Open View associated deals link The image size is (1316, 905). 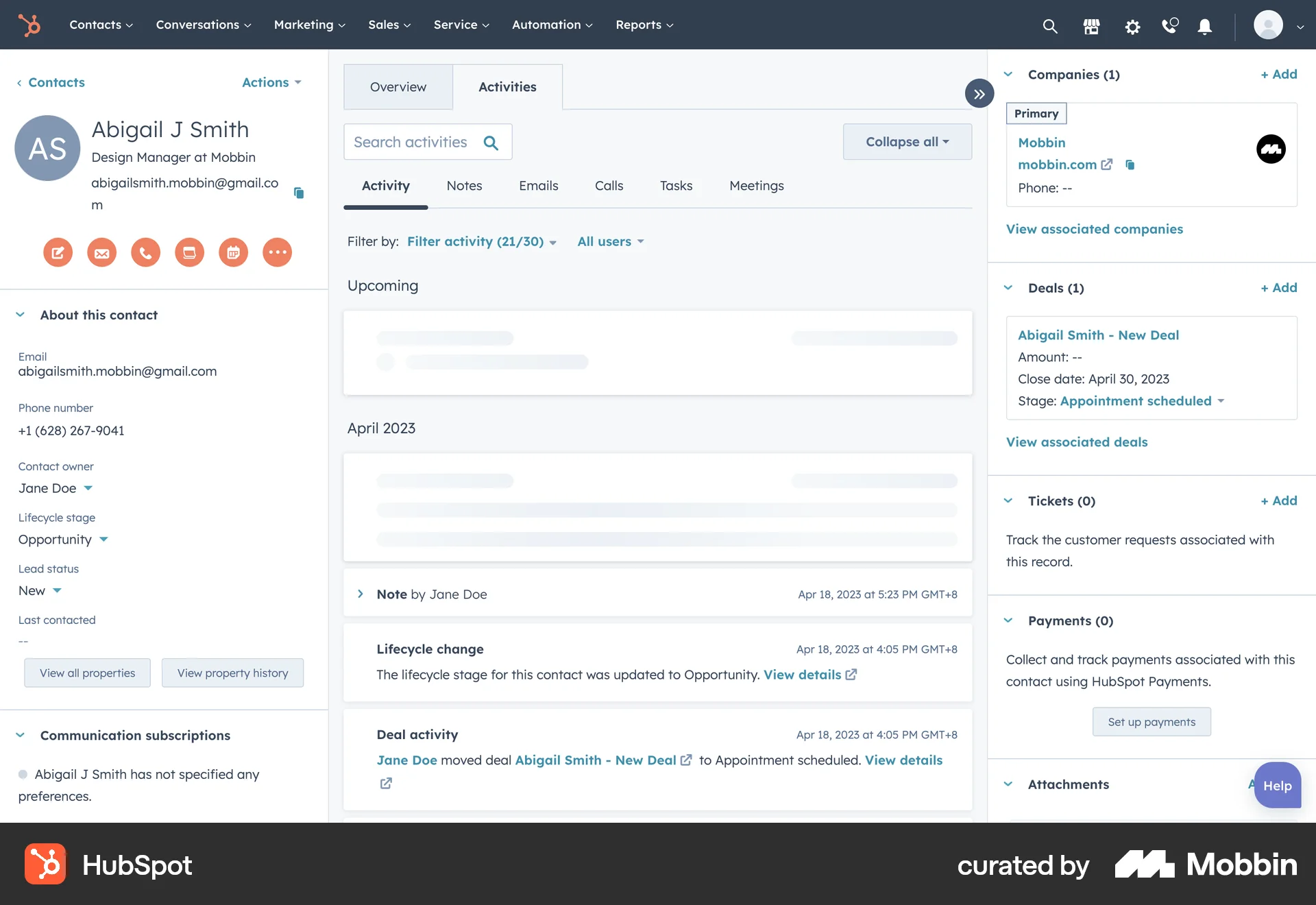coord(1077,442)
